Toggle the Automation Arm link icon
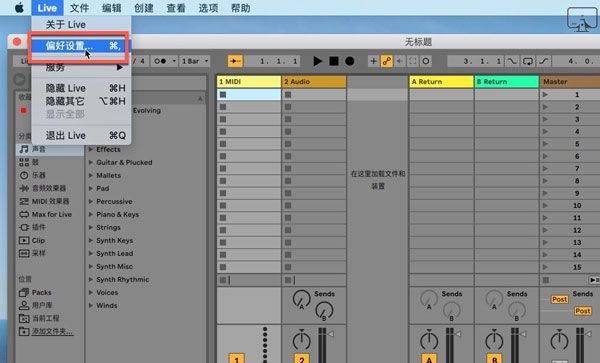 (x=386, y=61)
